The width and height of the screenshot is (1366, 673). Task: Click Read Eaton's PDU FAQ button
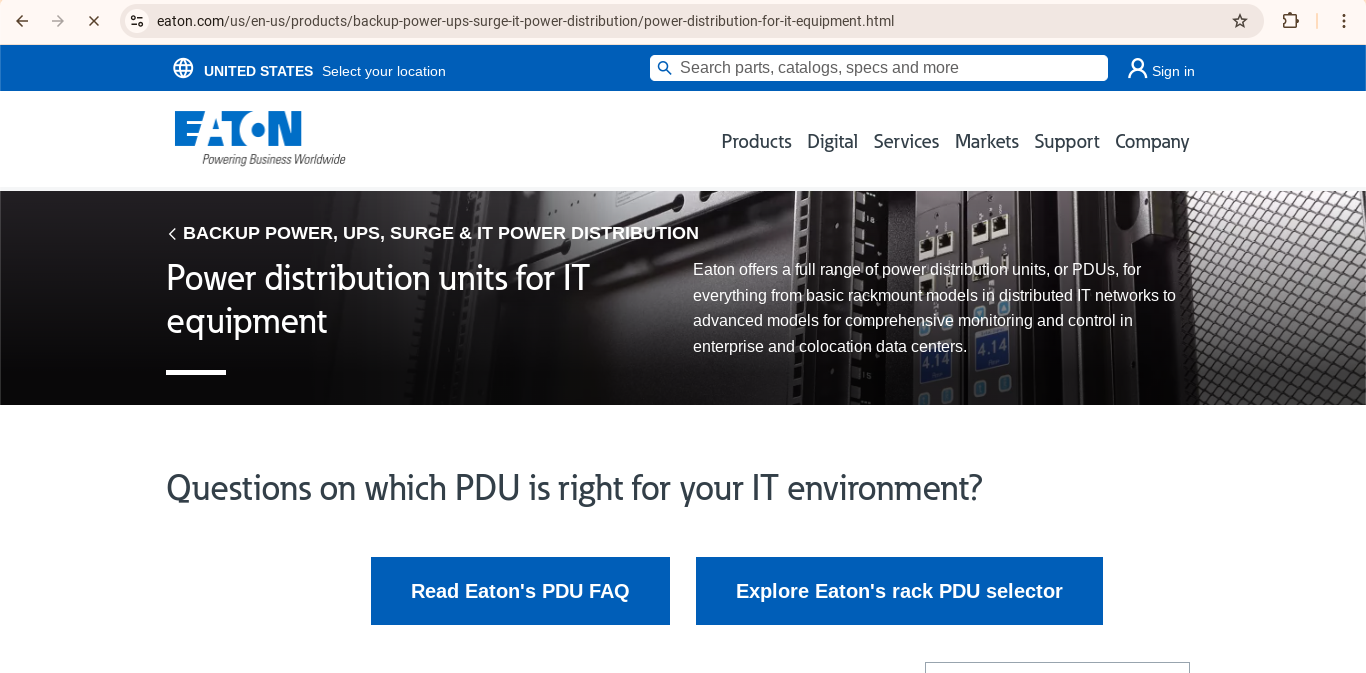coord(520,591)
